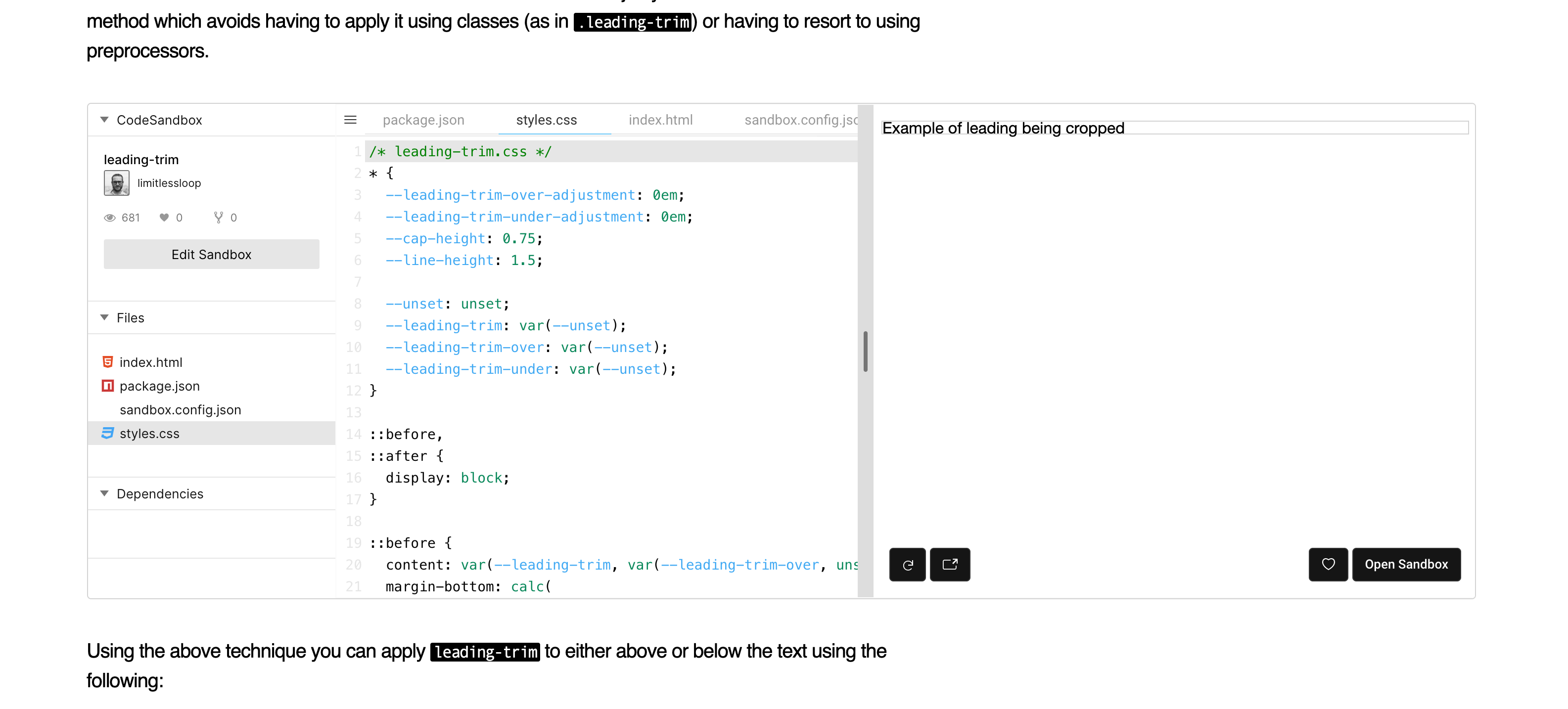Click the HTML5 icon beside index.html
Image resolution: width=1568 pixels, height=709 pixels.
click(108, 362)
